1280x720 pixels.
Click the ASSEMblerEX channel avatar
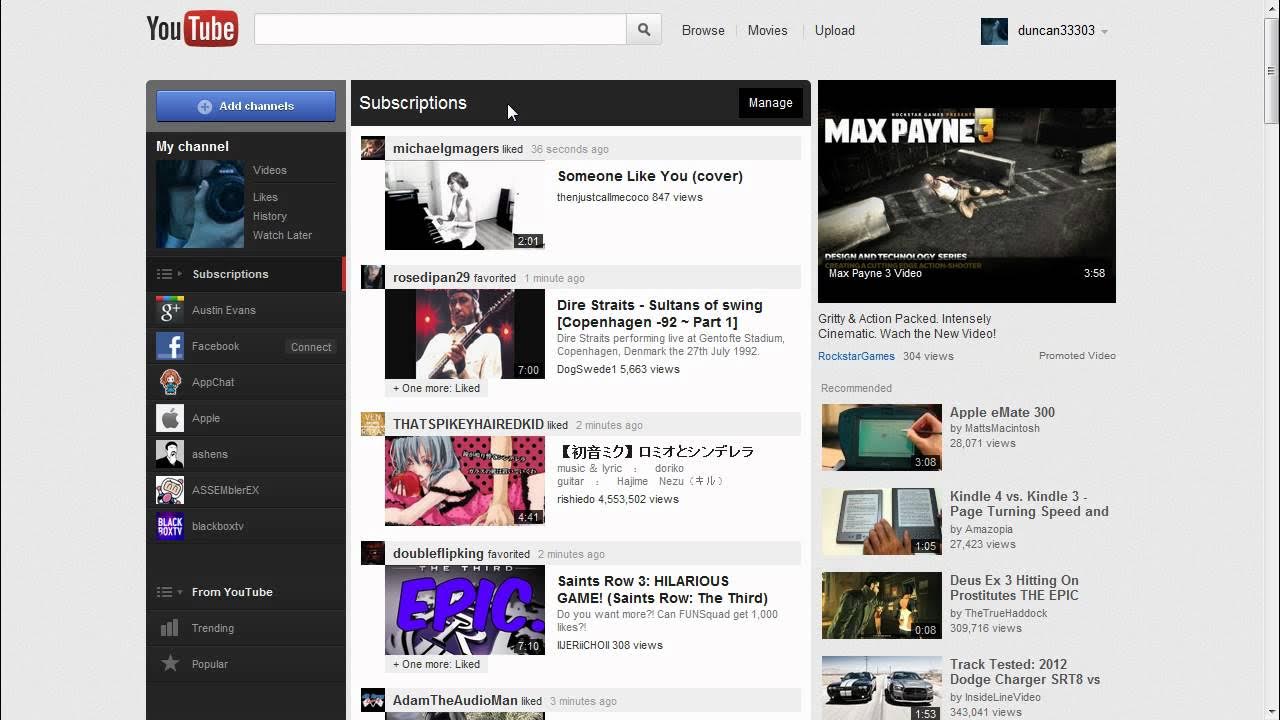[x=170, y=490]
